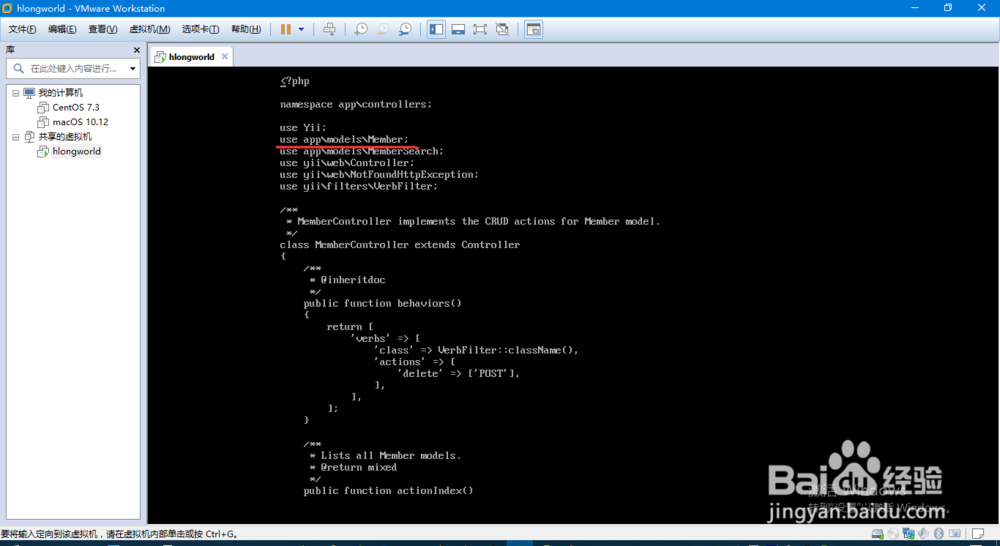
Task: Click the sound card status bar icon
Action: pos(923,534)
